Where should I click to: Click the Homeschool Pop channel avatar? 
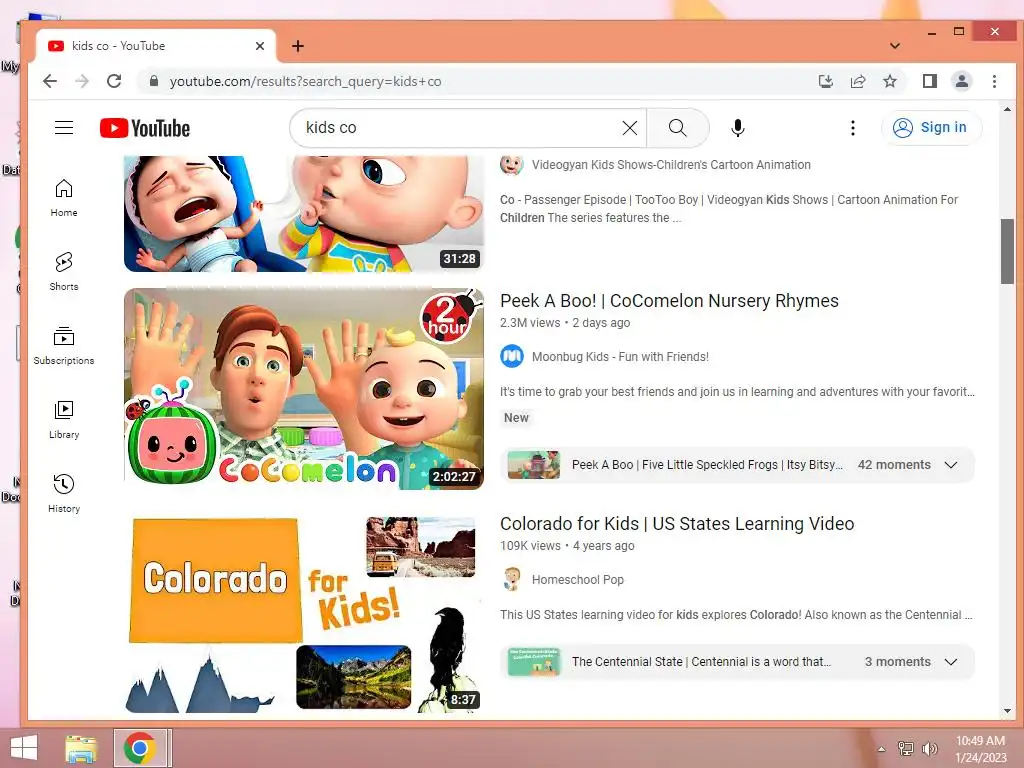tap(511, 579)
